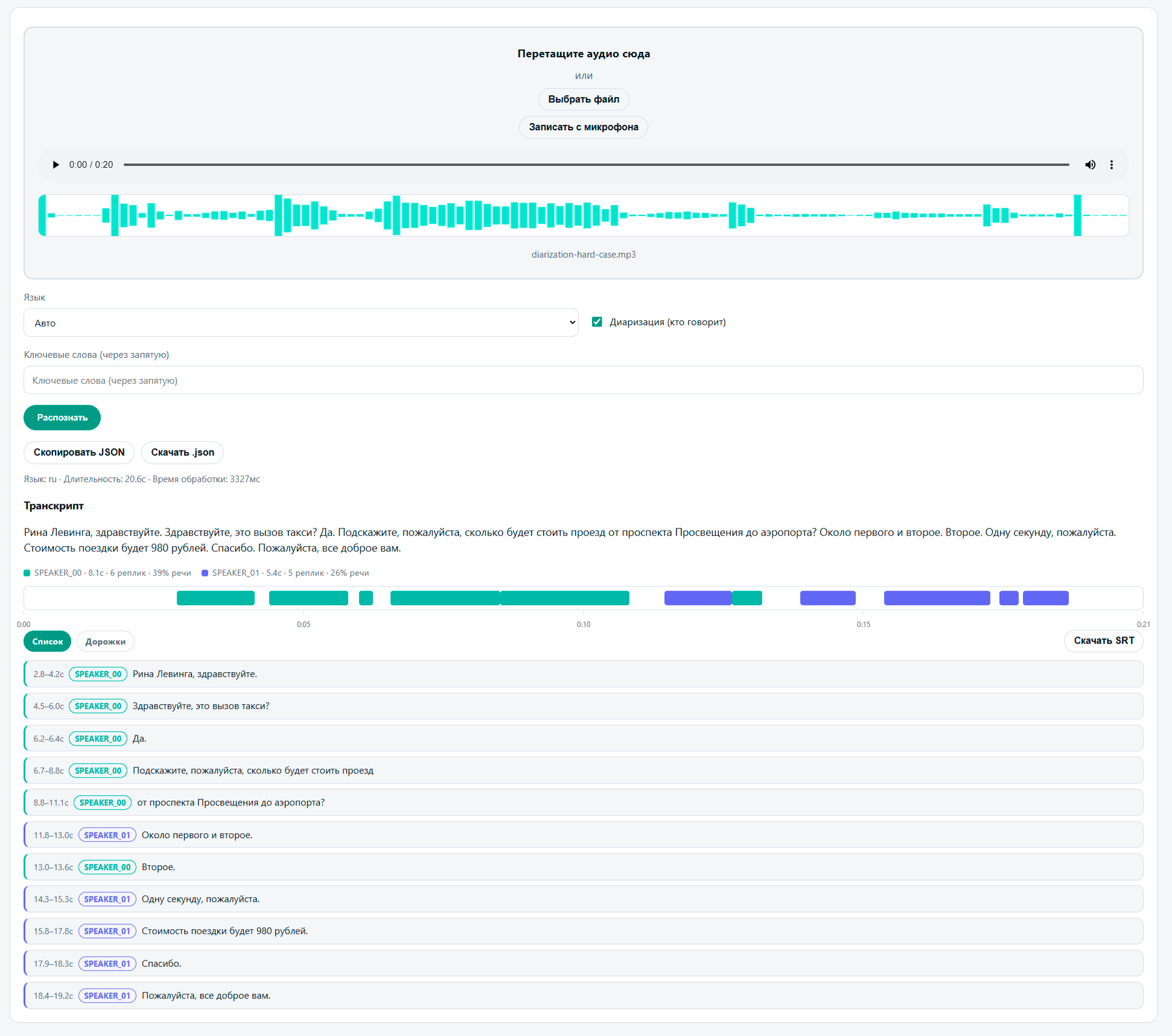The image size is (1172, 1036).
Task: Click the 'Перетащите аудио сюда' drop zone heading
Action: tap(584, 54)
